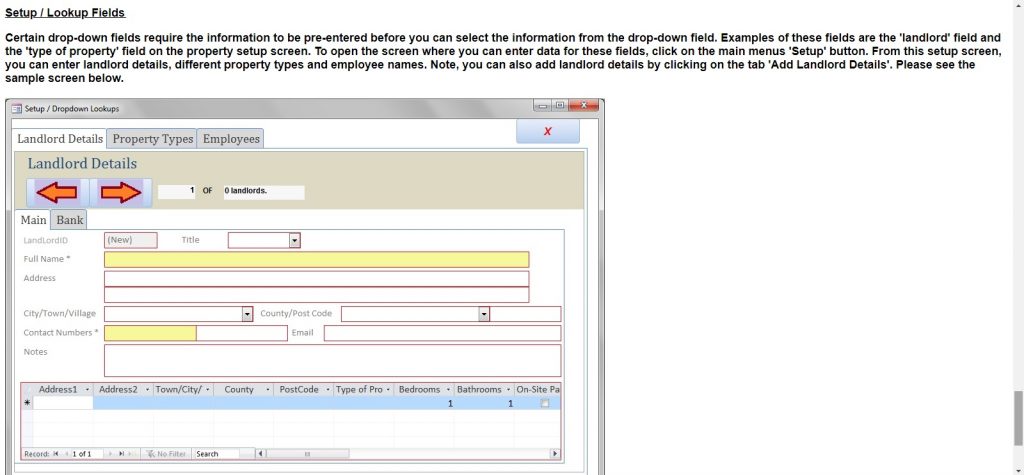Tick the On-Site Parking checkbox in grid

545,403
